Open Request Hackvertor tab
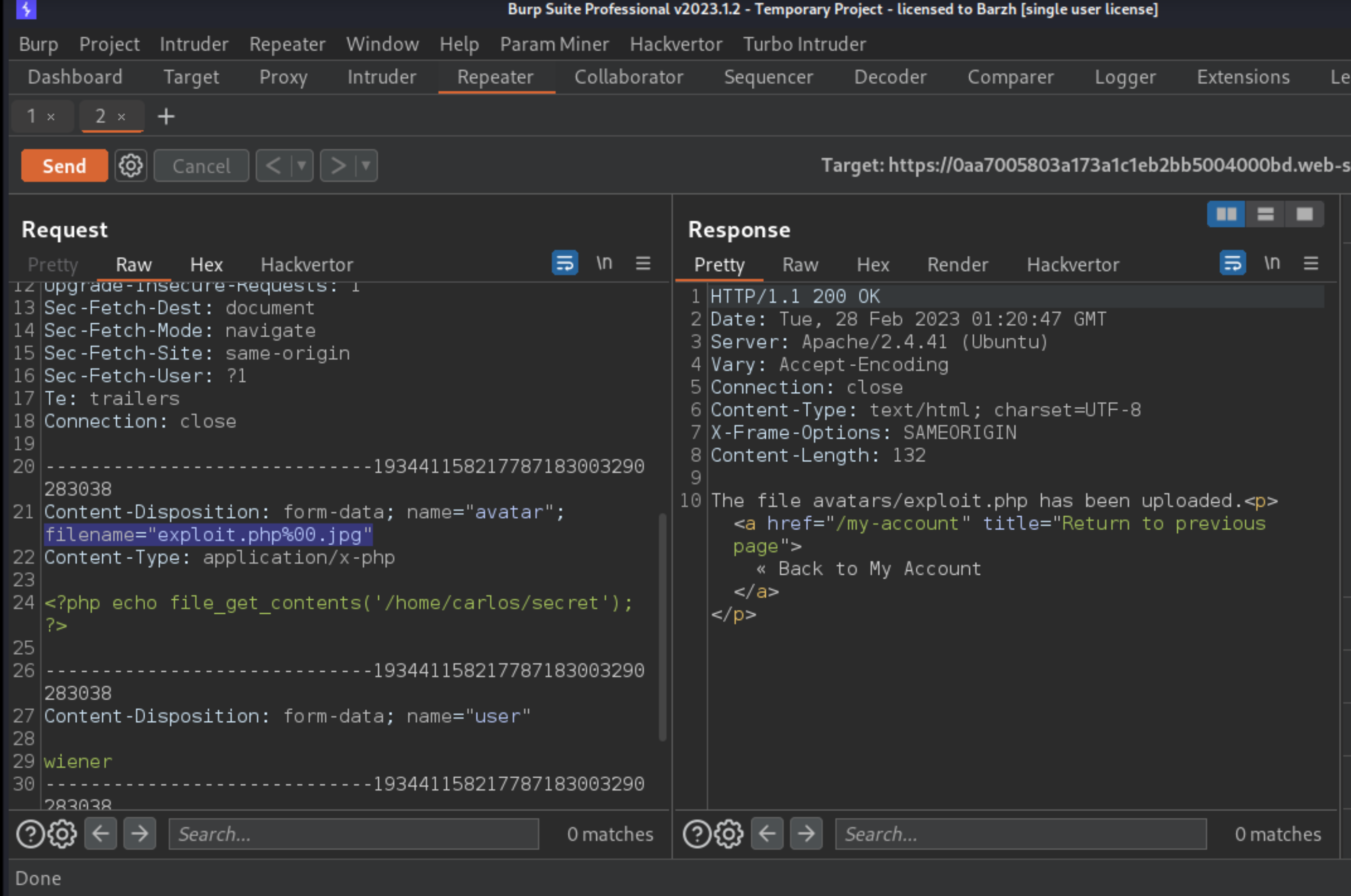The width and height of the screenshot is (1351, 896). (307, 264)
